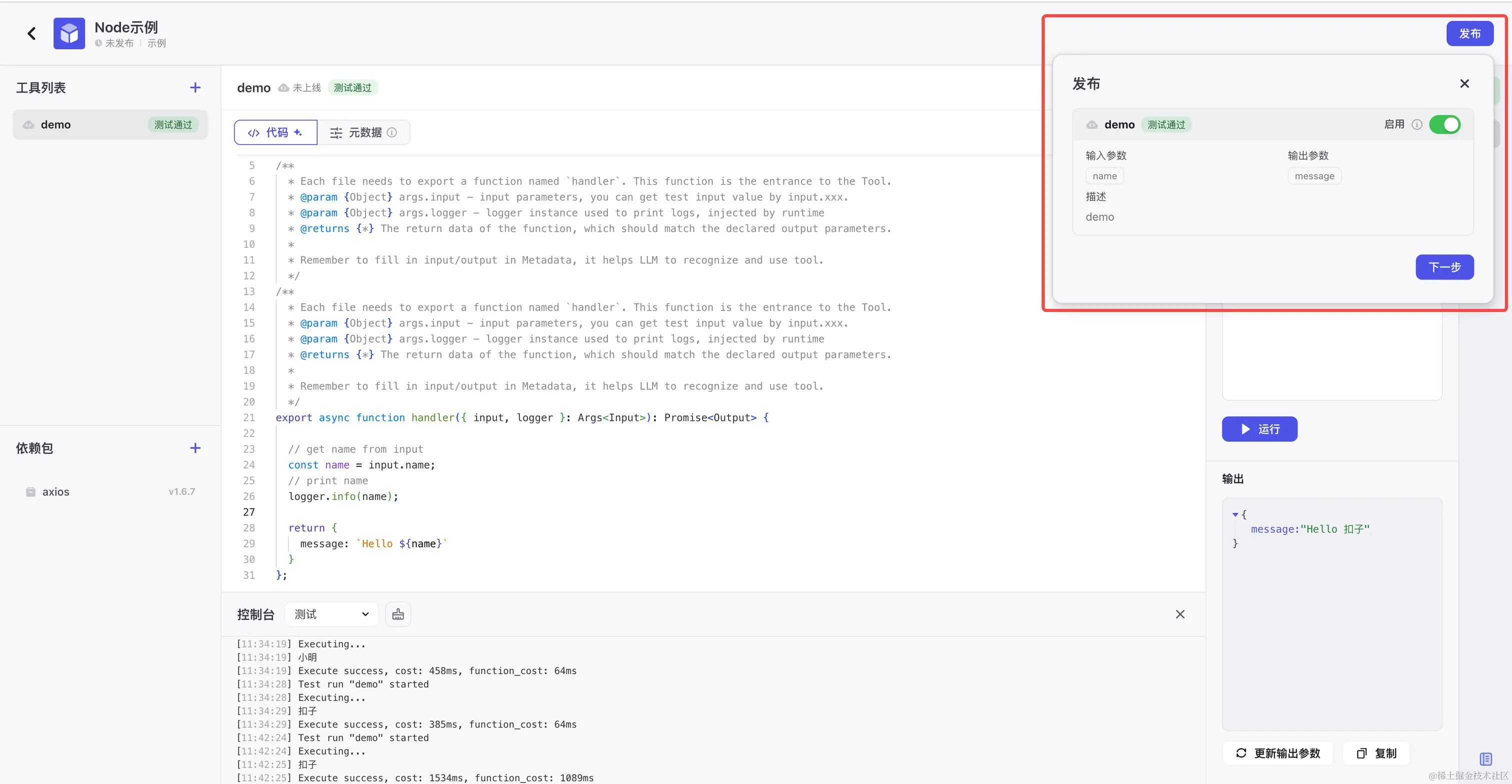Click line number 27 in the editor gutter
Image resolution: width=1512 pixels, height=784 pixels.
coord(249,512)
